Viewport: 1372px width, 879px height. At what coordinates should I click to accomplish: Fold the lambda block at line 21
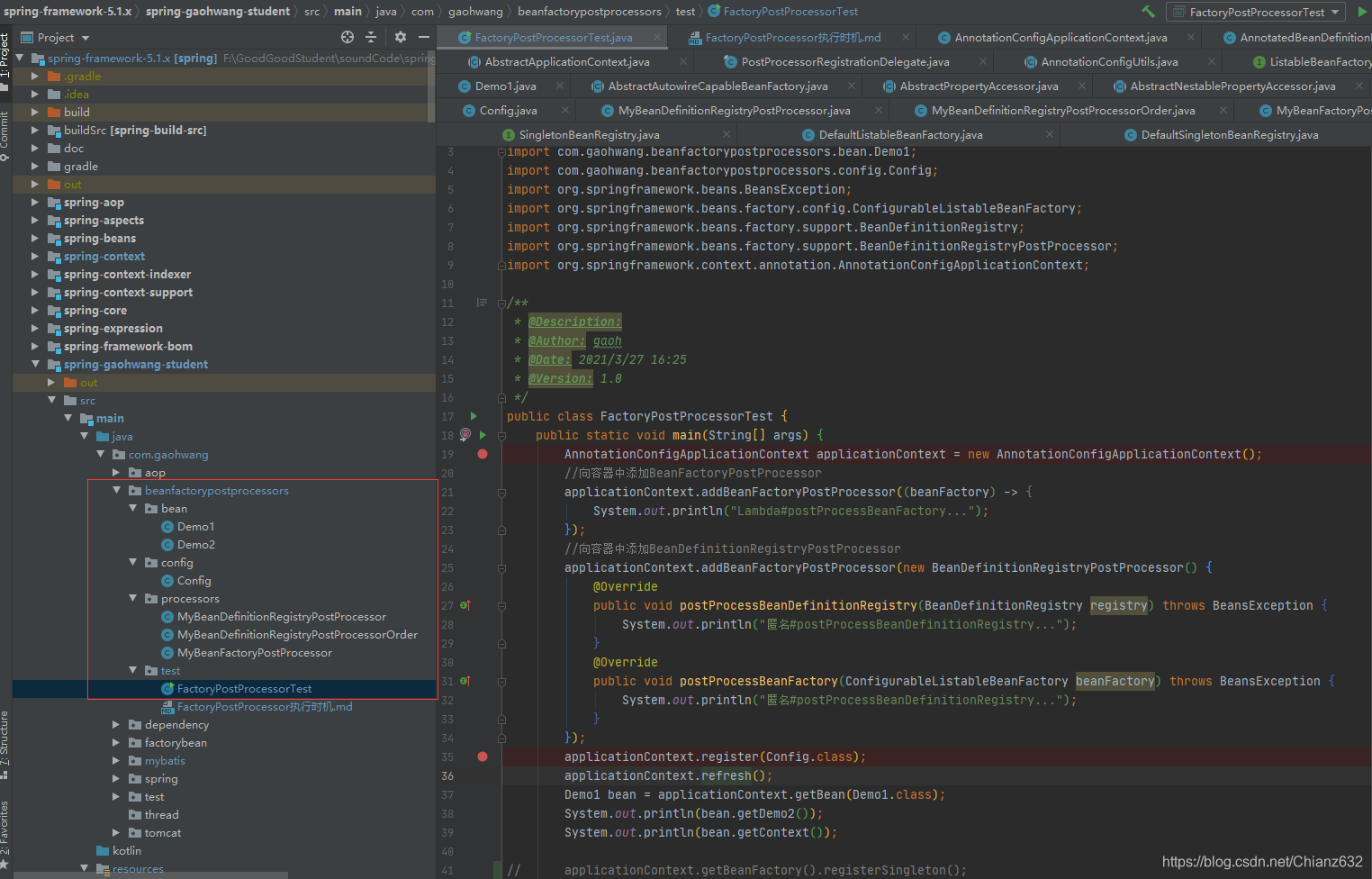click(501, 493)
